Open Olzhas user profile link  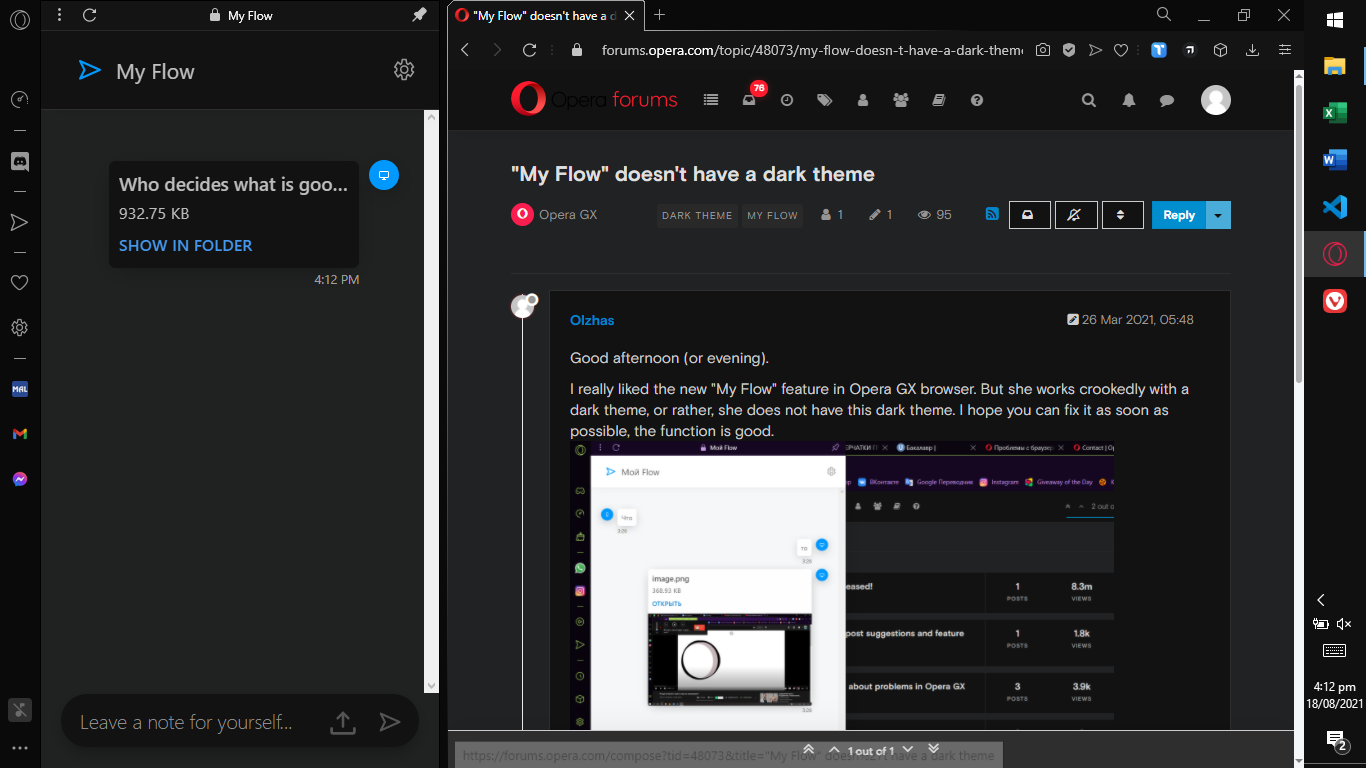pyautogui.click(x=592, y=320)
